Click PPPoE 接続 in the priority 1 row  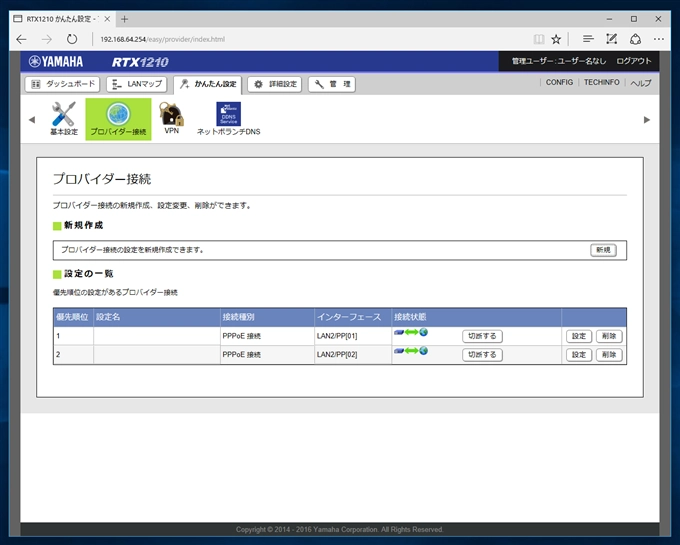coord(242,336)
